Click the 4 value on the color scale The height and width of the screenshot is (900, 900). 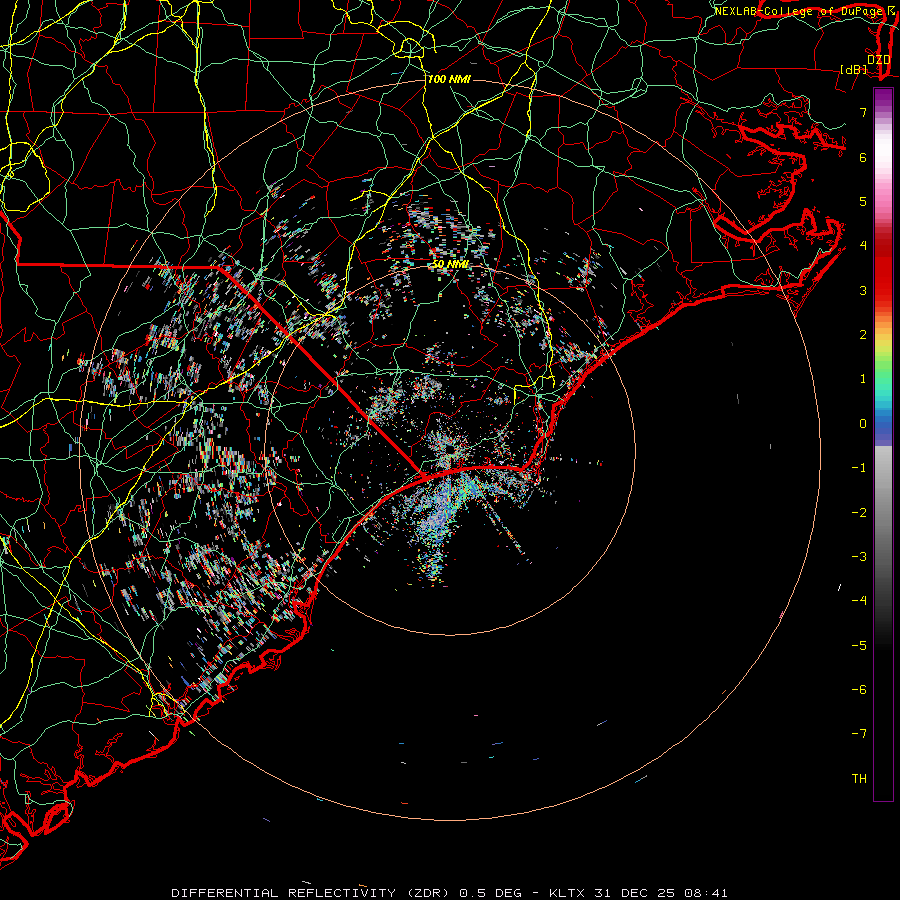(863, 246)
